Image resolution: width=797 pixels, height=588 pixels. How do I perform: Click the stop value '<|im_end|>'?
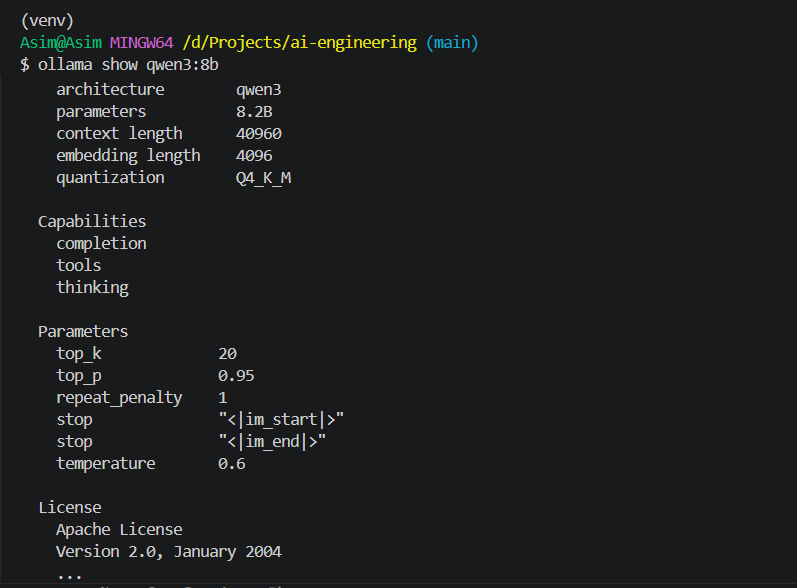coord(272,442)
